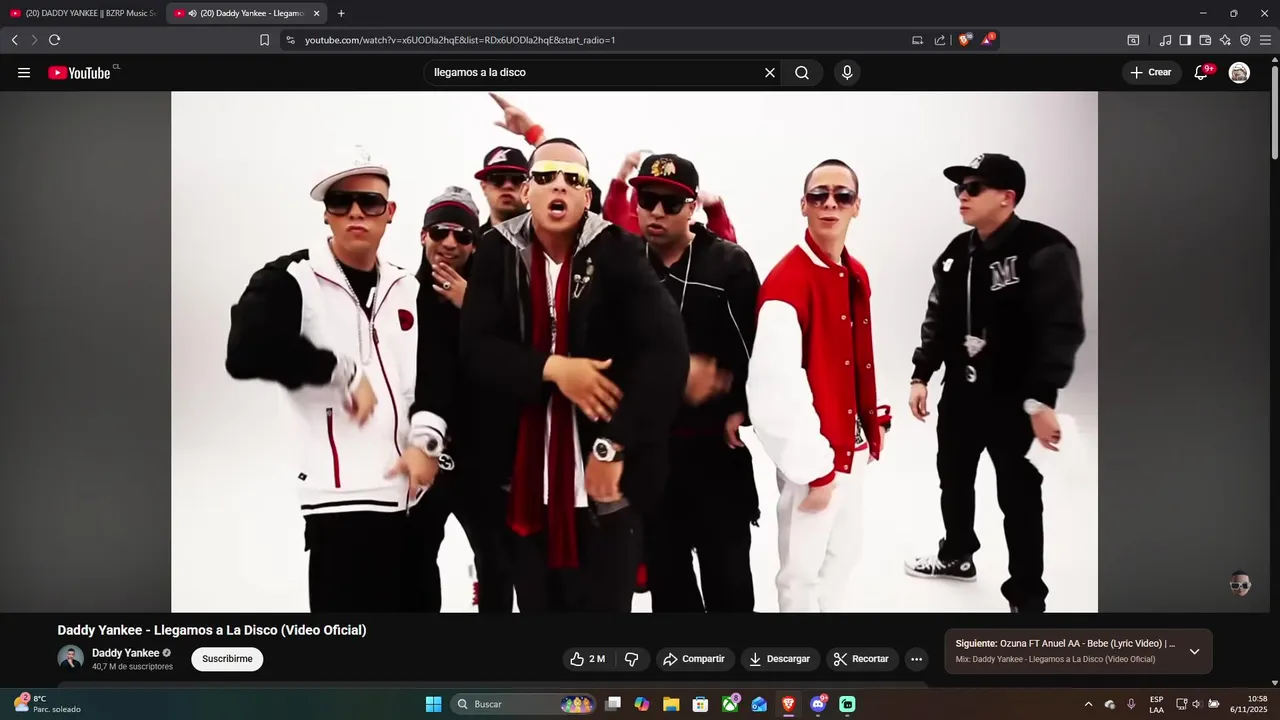
Task: Clear the search query with the X
Action: 770,72
